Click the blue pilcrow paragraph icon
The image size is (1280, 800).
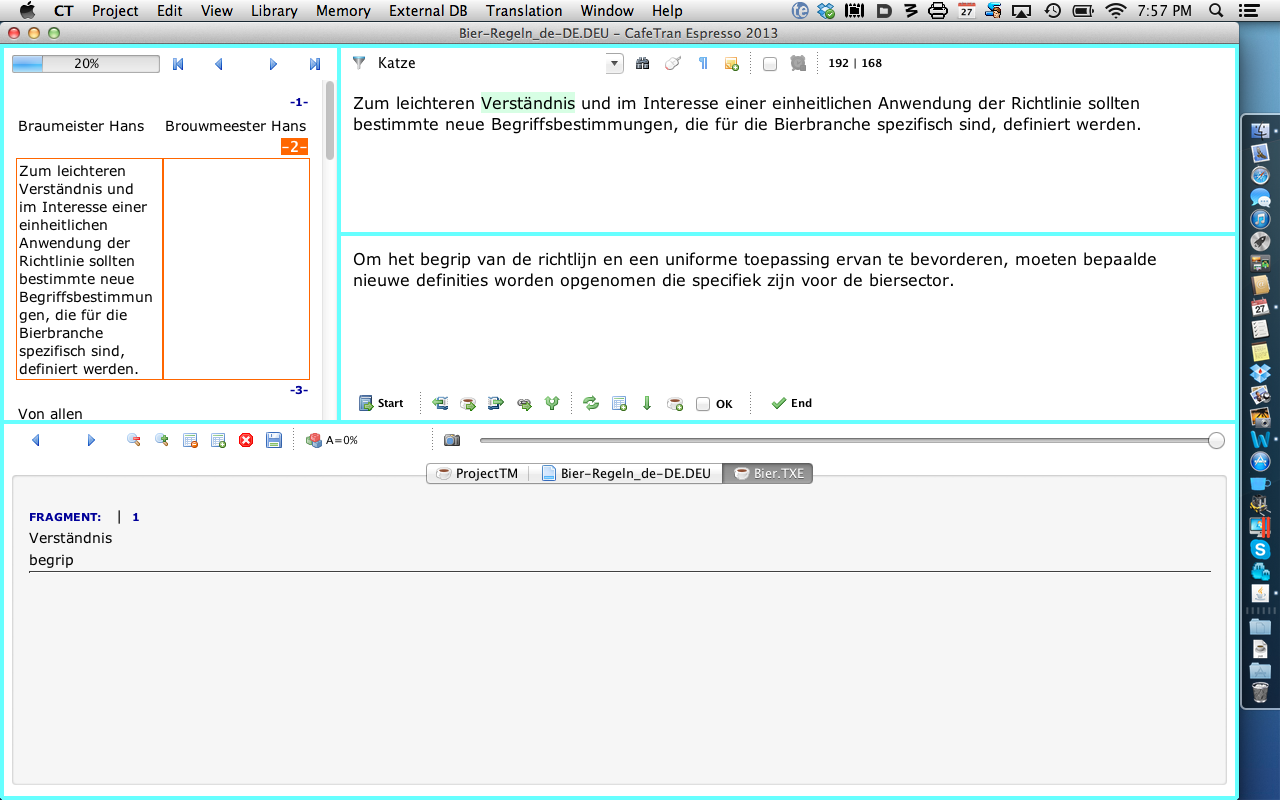click(x=703, y=64)
